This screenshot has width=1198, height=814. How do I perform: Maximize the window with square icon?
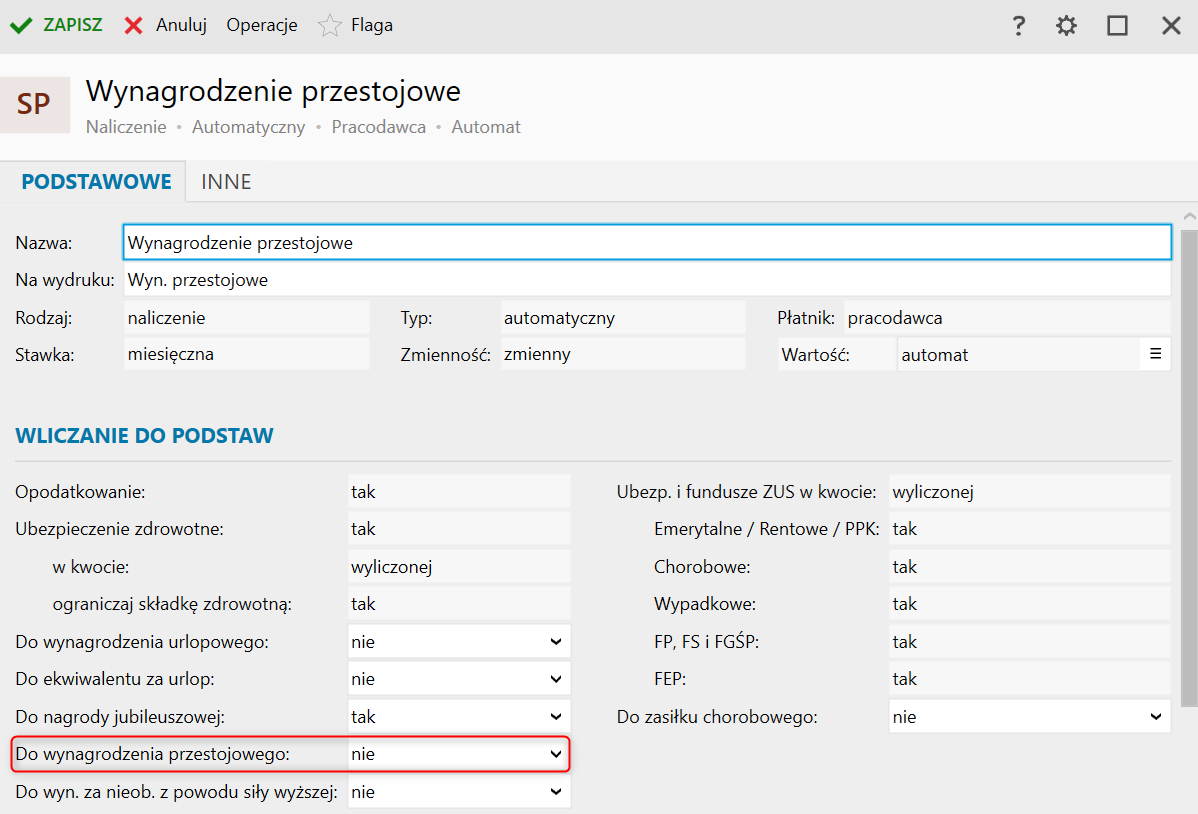click(1117, 25)
